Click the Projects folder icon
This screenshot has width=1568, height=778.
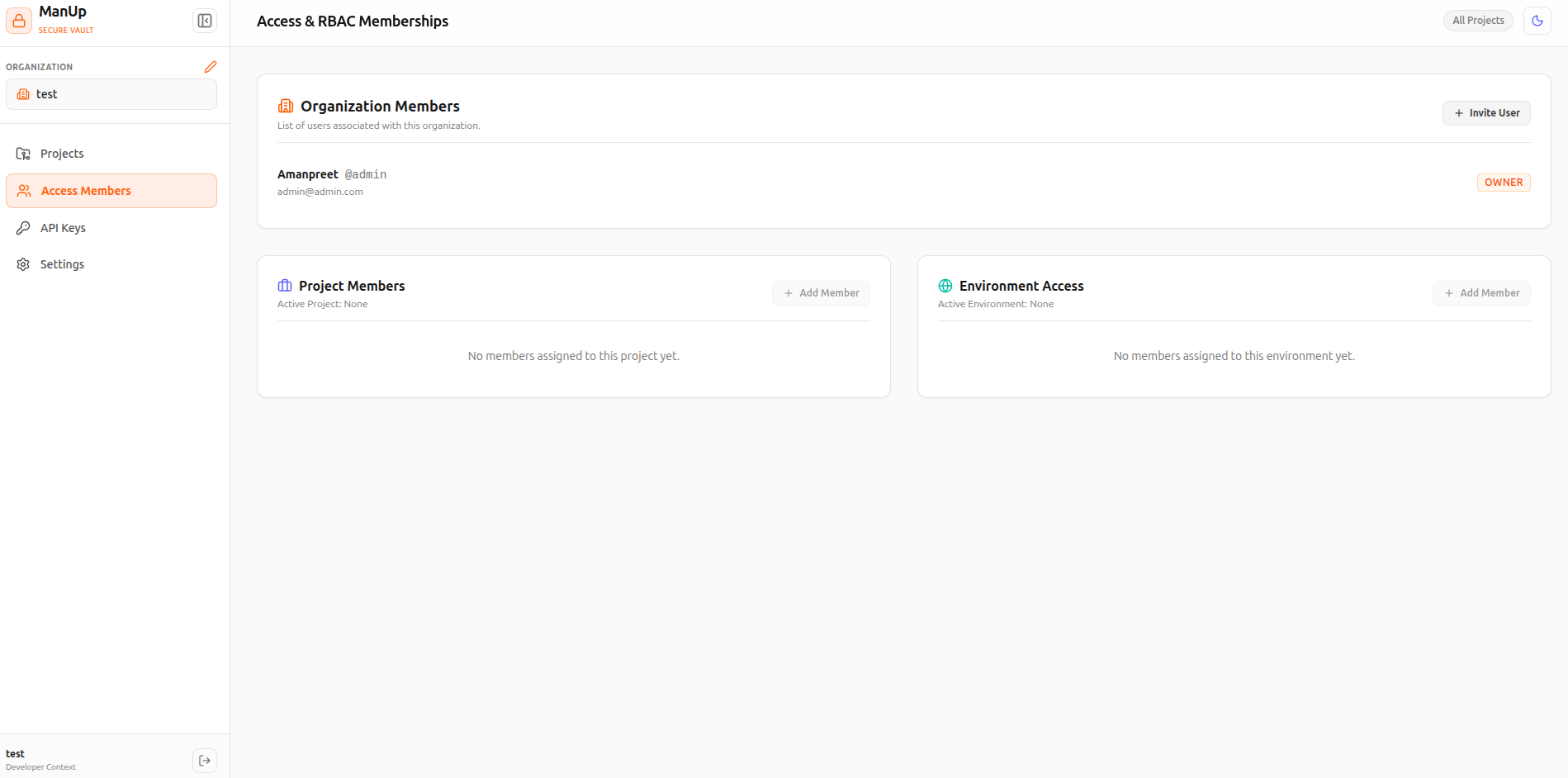23,154
